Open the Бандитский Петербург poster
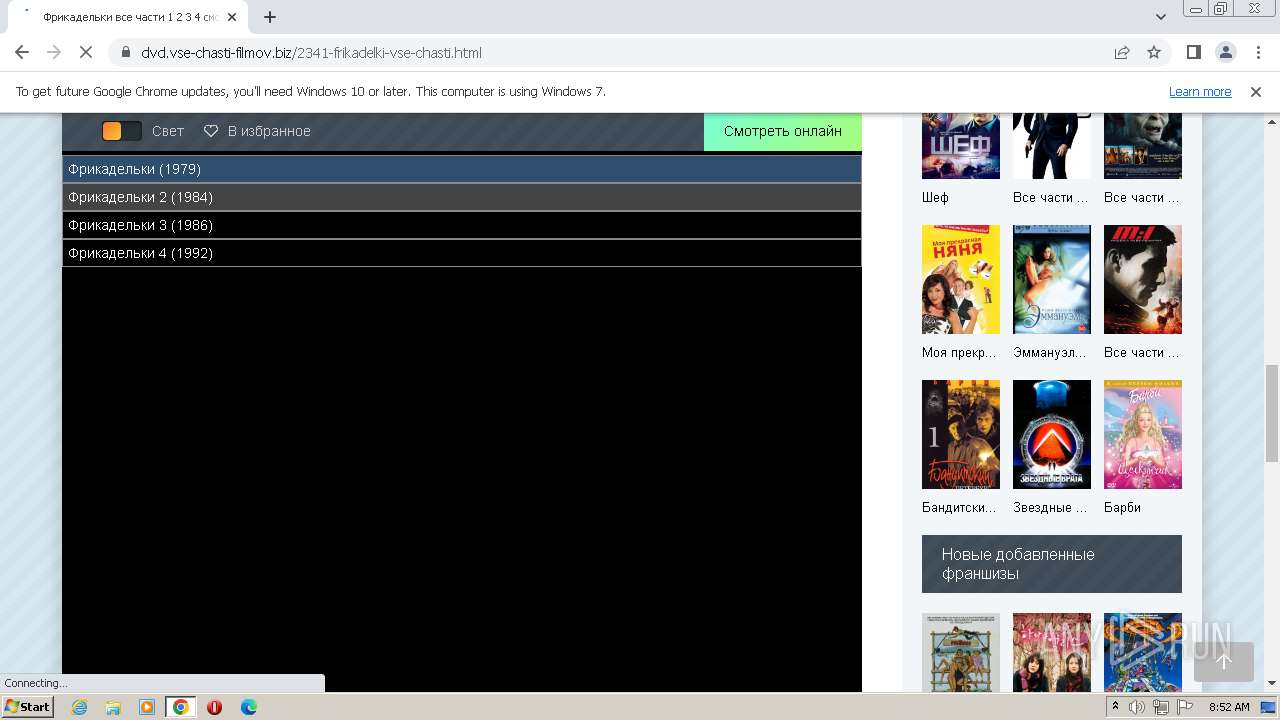The height and width of the screenshot is (720, 1280). click(x=961, y=434)
